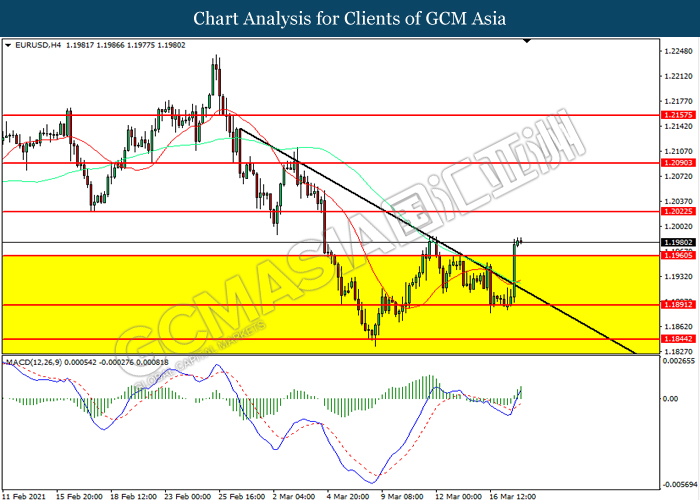Image resolution: width=700 pixels, height=500 pixels.
Task: Click the 0.002655 MACD scale value
Action: [x=679, y=361]
